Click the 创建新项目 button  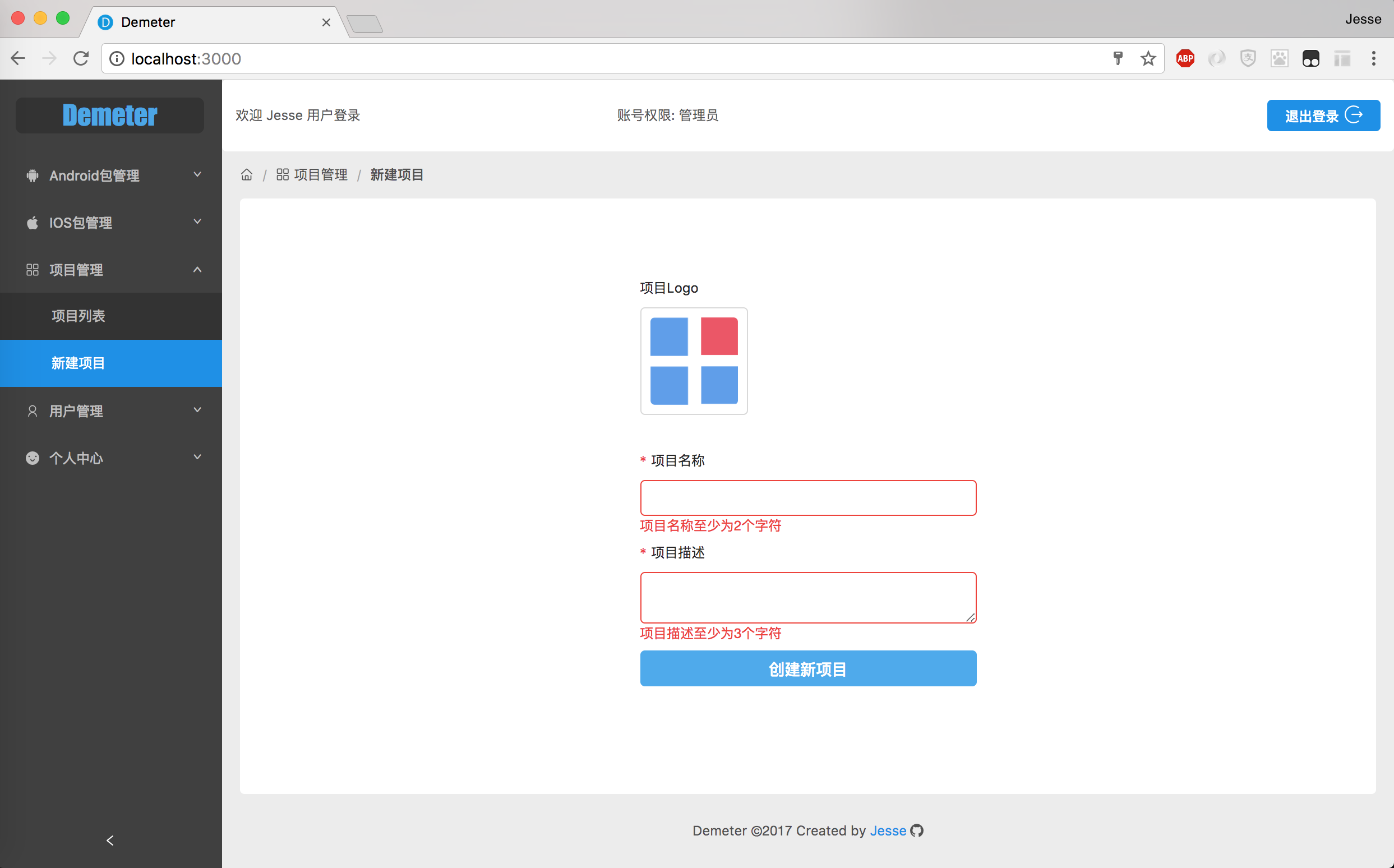coord(808,669)
